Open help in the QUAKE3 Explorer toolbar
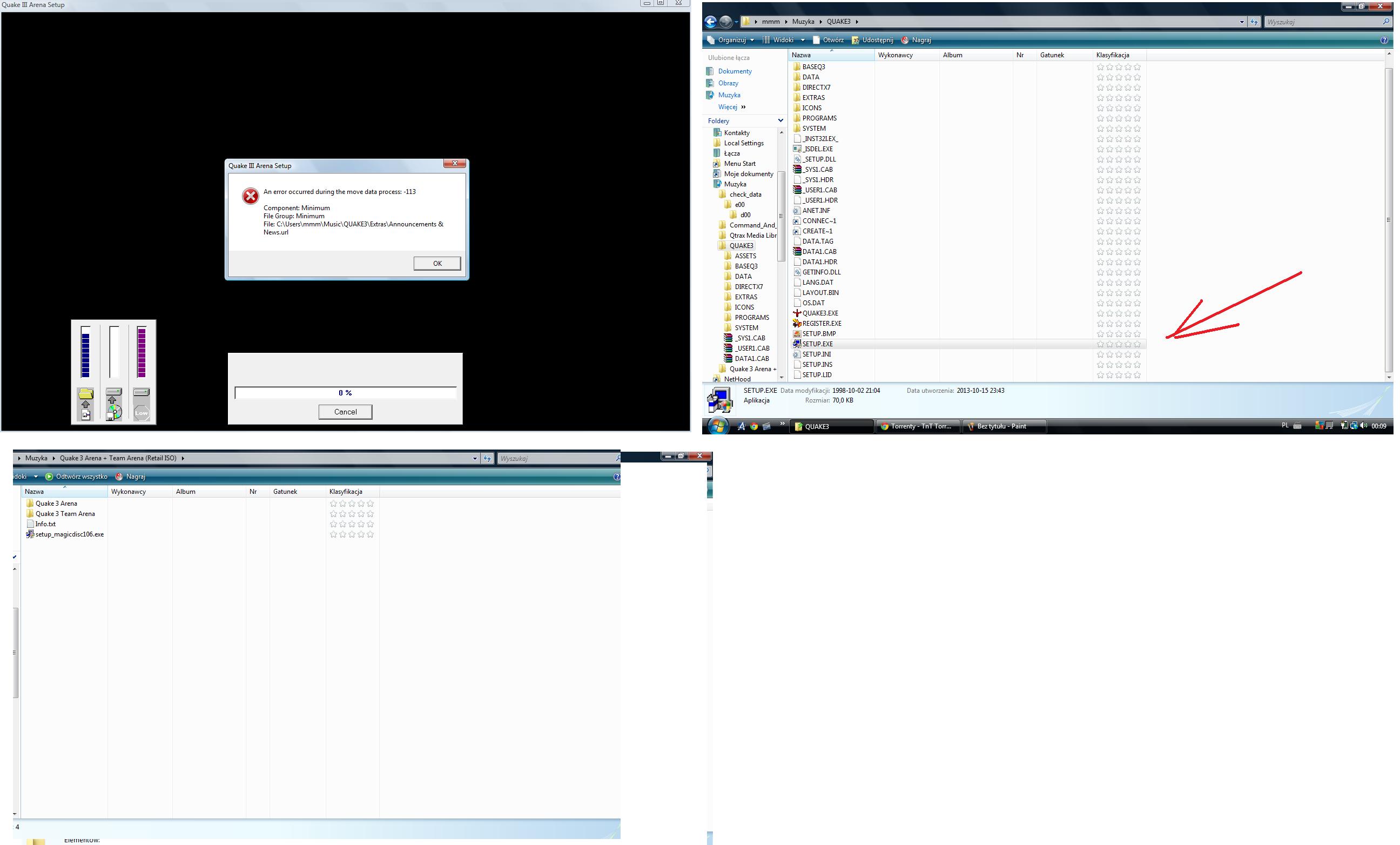 [1384, 41]
